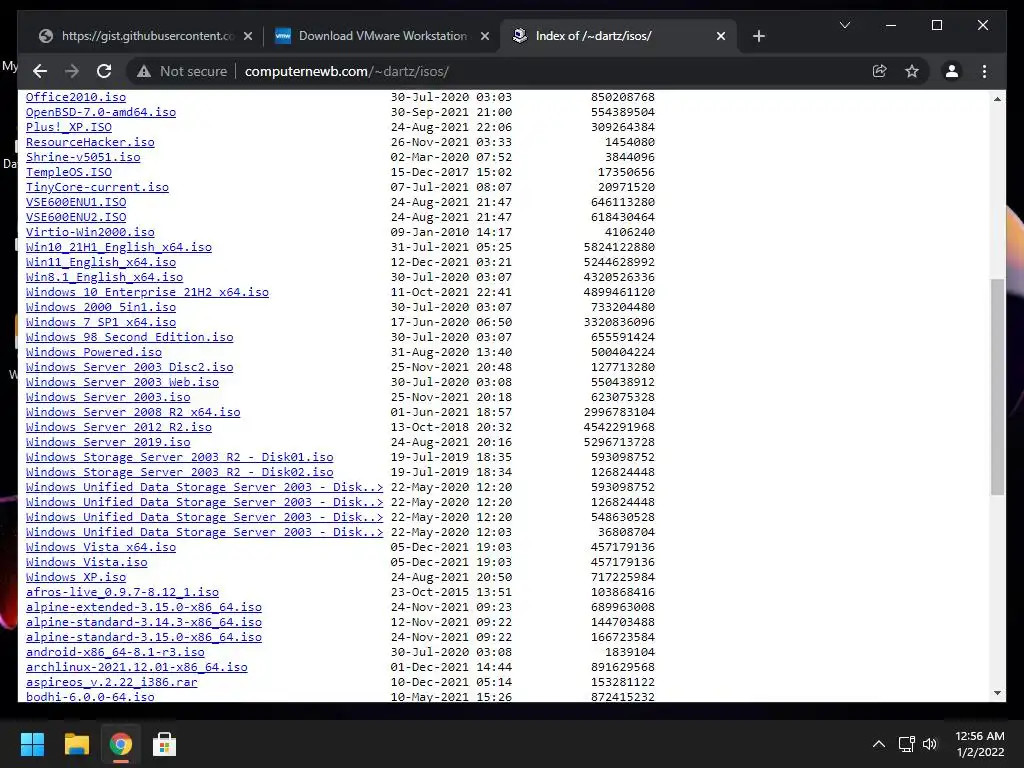
Task: Show hidden system tray icons
Action: (878, 744)
